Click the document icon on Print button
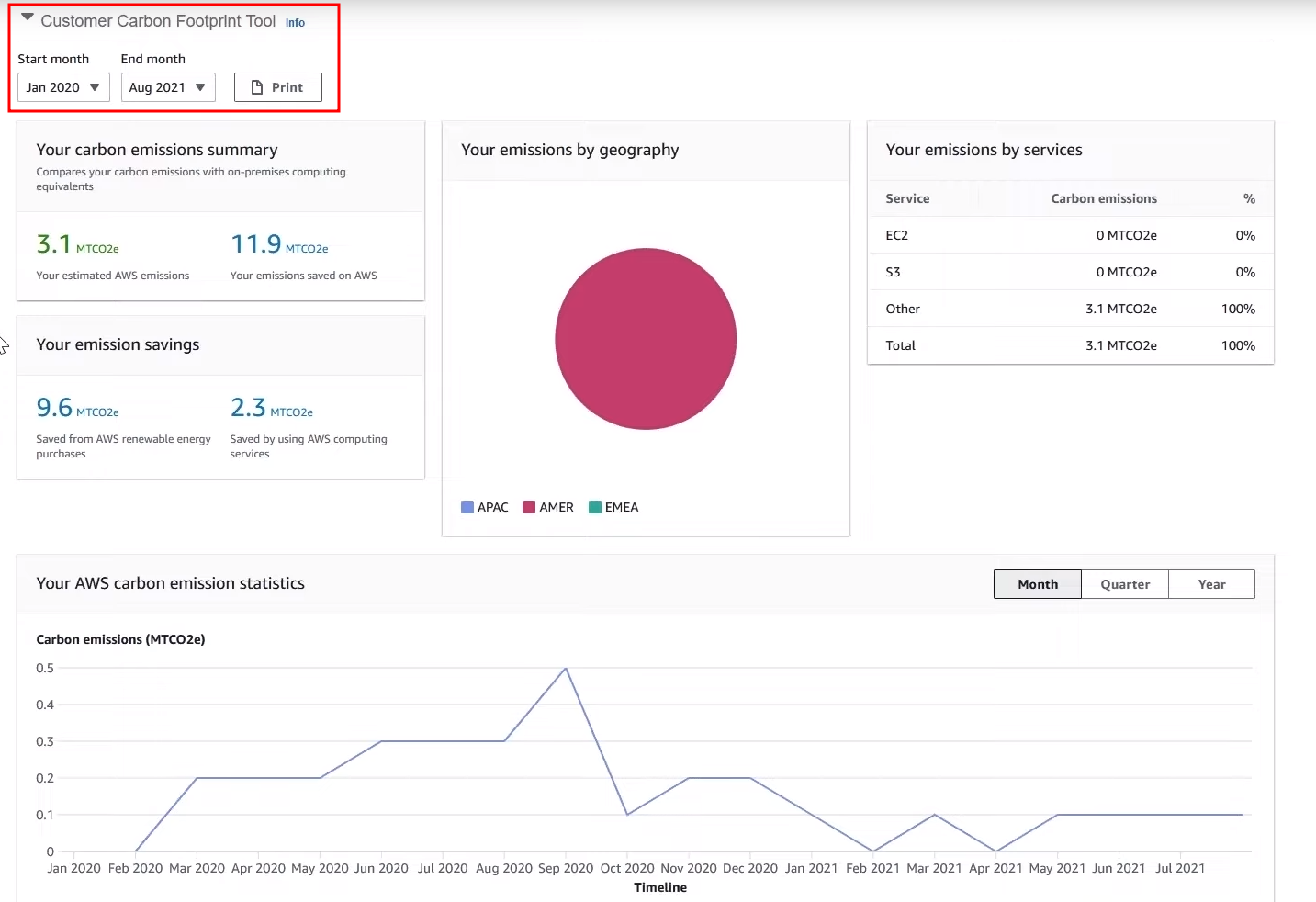The image size is (1316, 902). click(x=258, y=87)
